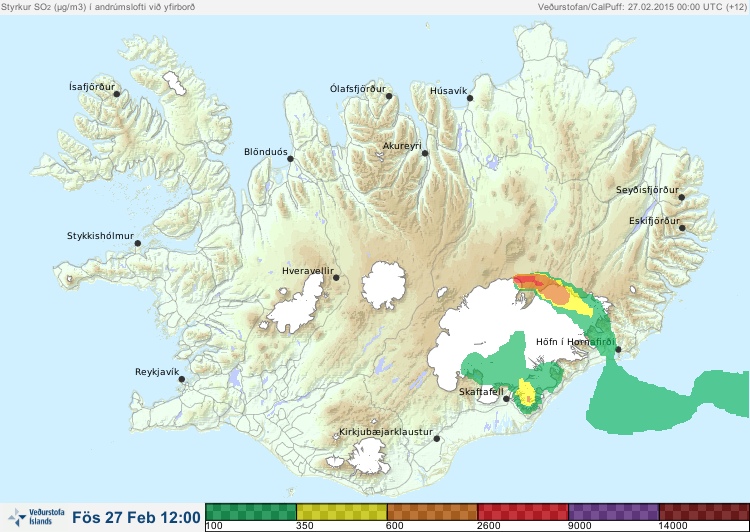Click the Ísafjörður town marker label
This screenshot has height=532, width=750.
pyautogui.click(x=92, y=87)
